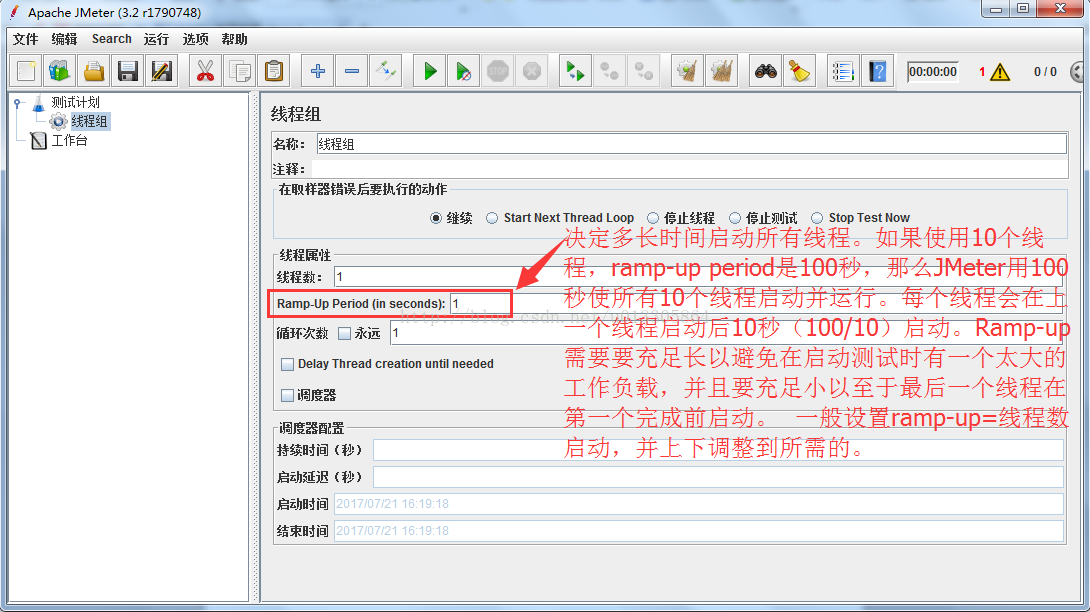Save the test plan with floppy icon
The width and height of the screenshot is (1090, 612).
128,71
